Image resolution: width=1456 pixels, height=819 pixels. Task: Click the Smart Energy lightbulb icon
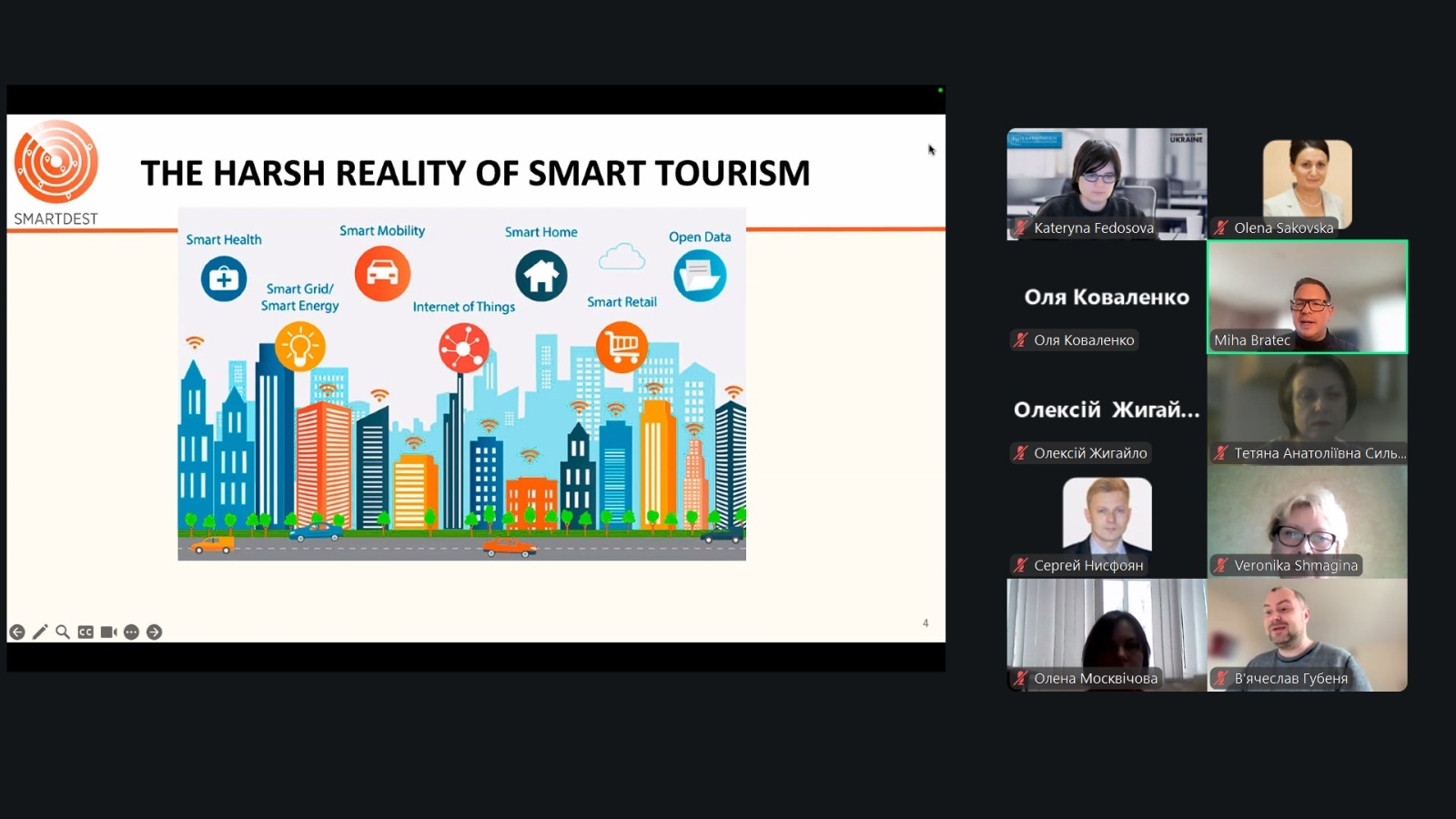pos(300,347)
